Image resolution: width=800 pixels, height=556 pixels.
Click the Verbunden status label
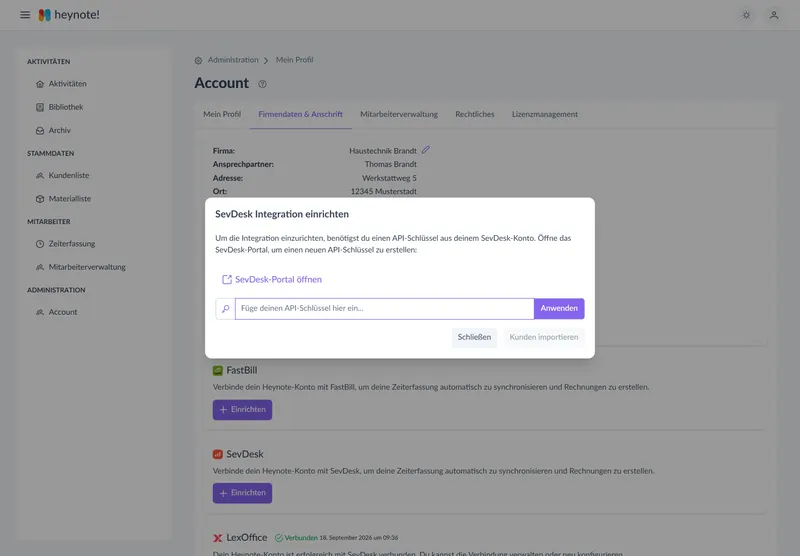301,538
